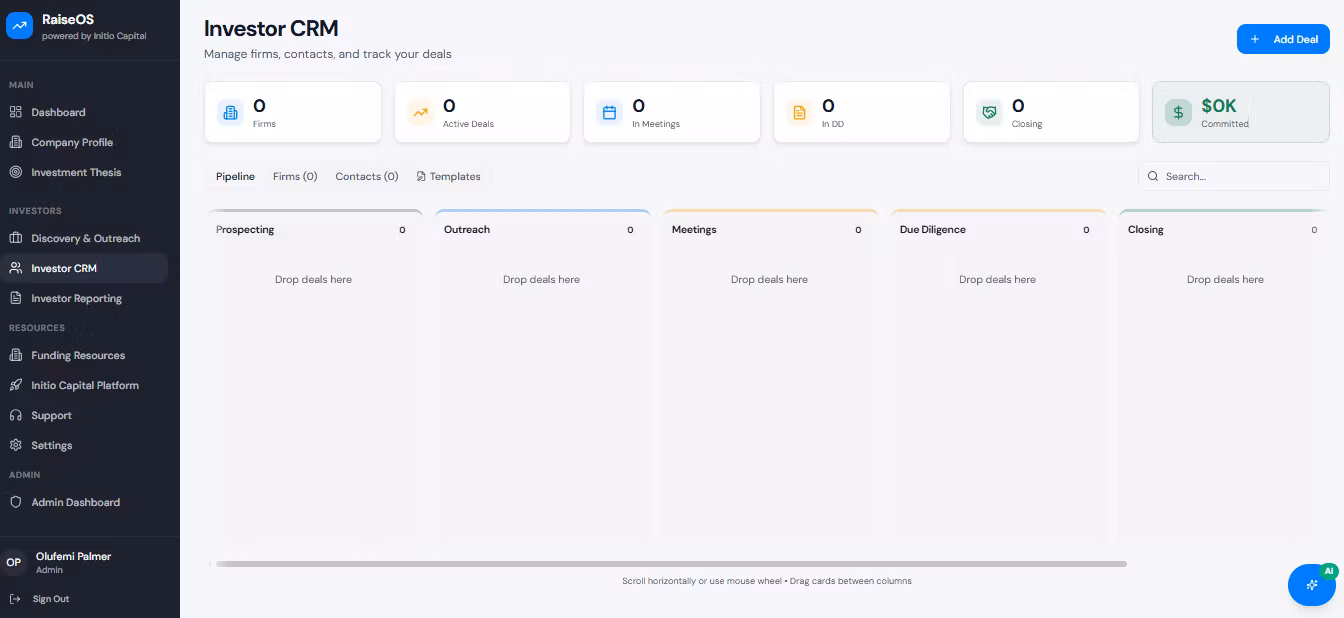The image size is (1344, 618).
Task: Sign out of the account
Action: (50, 599)
